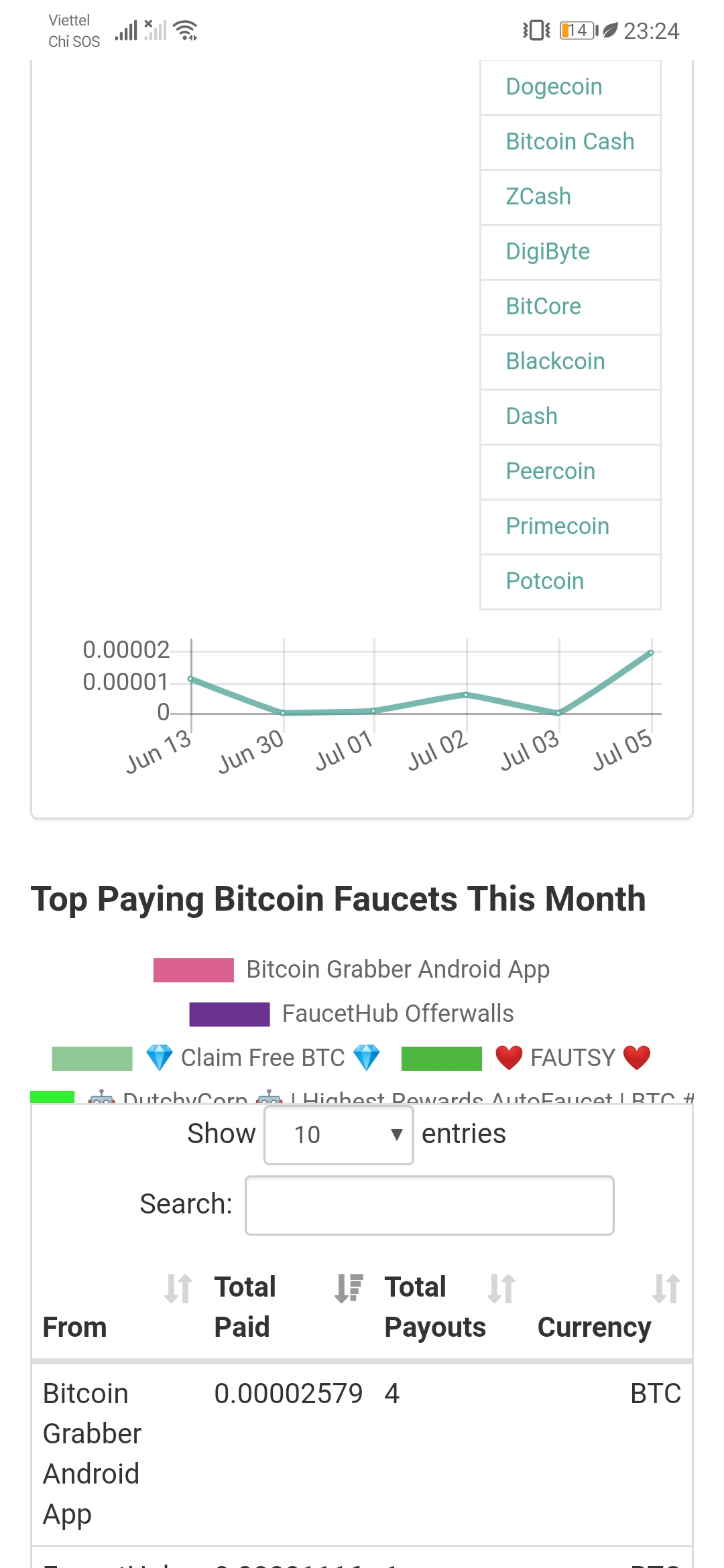Open the Show entries dropdown
This screenshot has height=1568, width=724.
click(x=339, y=1134)
